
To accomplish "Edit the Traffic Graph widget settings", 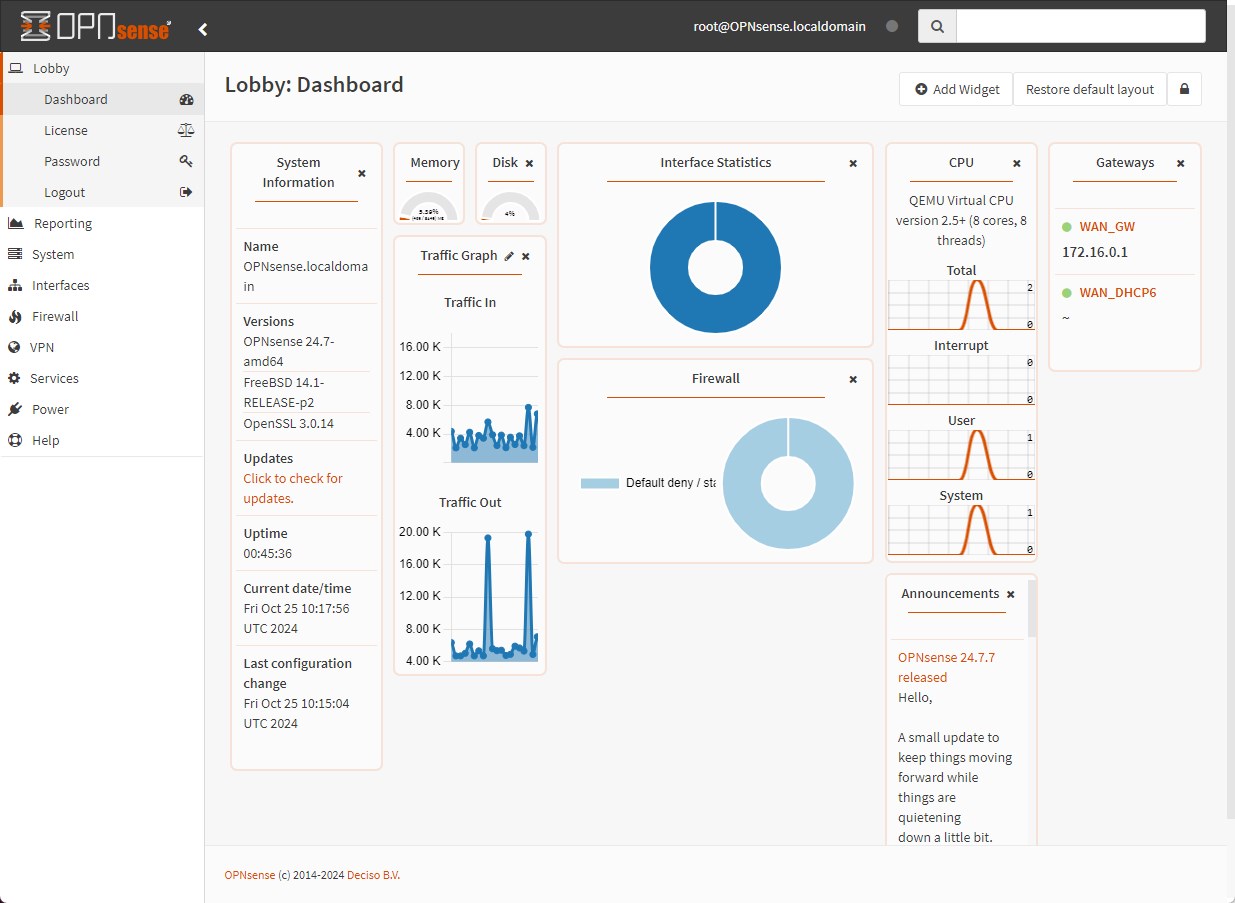I will (509, 256).
